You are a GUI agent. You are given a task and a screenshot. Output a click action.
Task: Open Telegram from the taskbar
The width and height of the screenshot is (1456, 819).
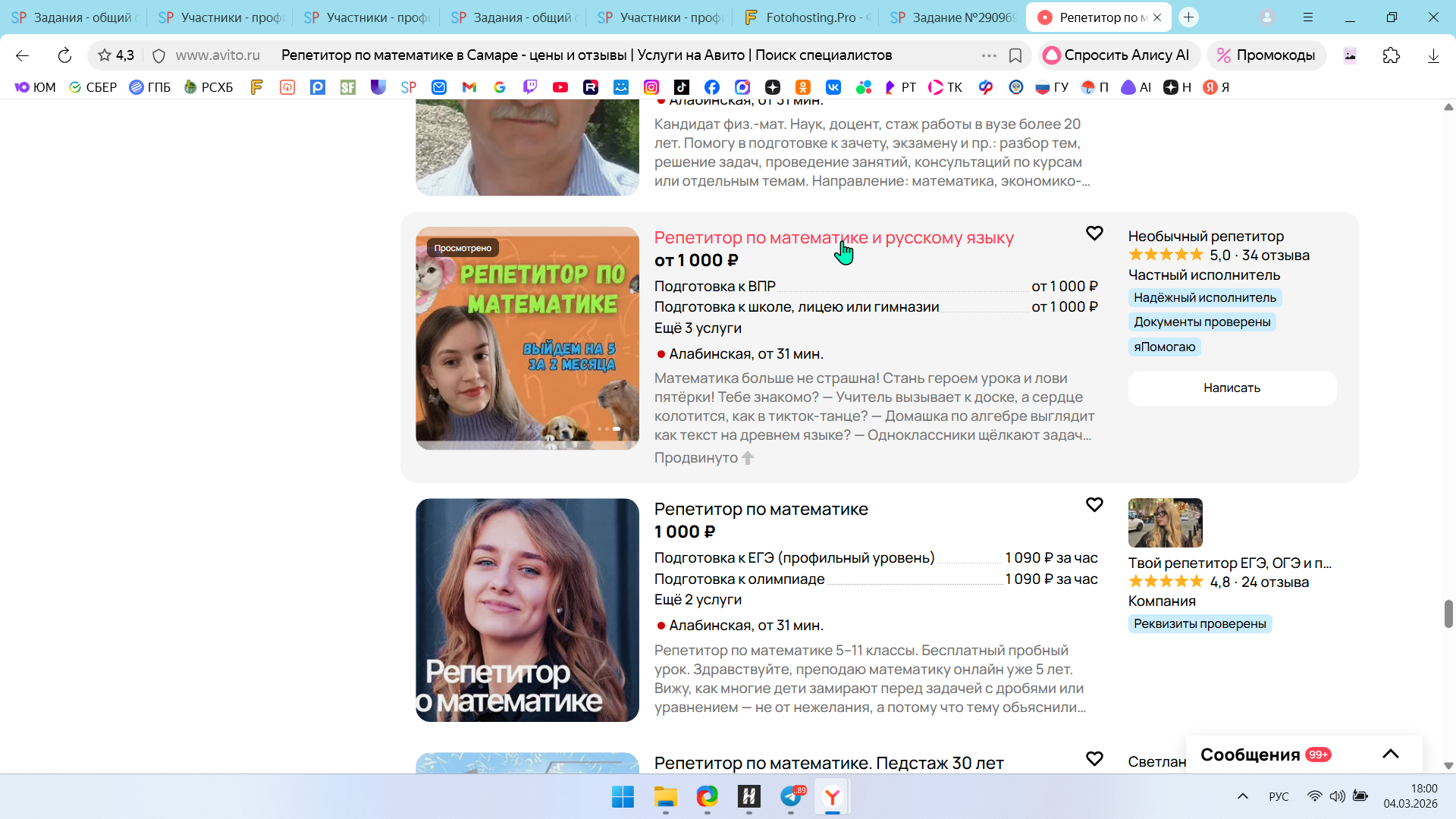791,796
